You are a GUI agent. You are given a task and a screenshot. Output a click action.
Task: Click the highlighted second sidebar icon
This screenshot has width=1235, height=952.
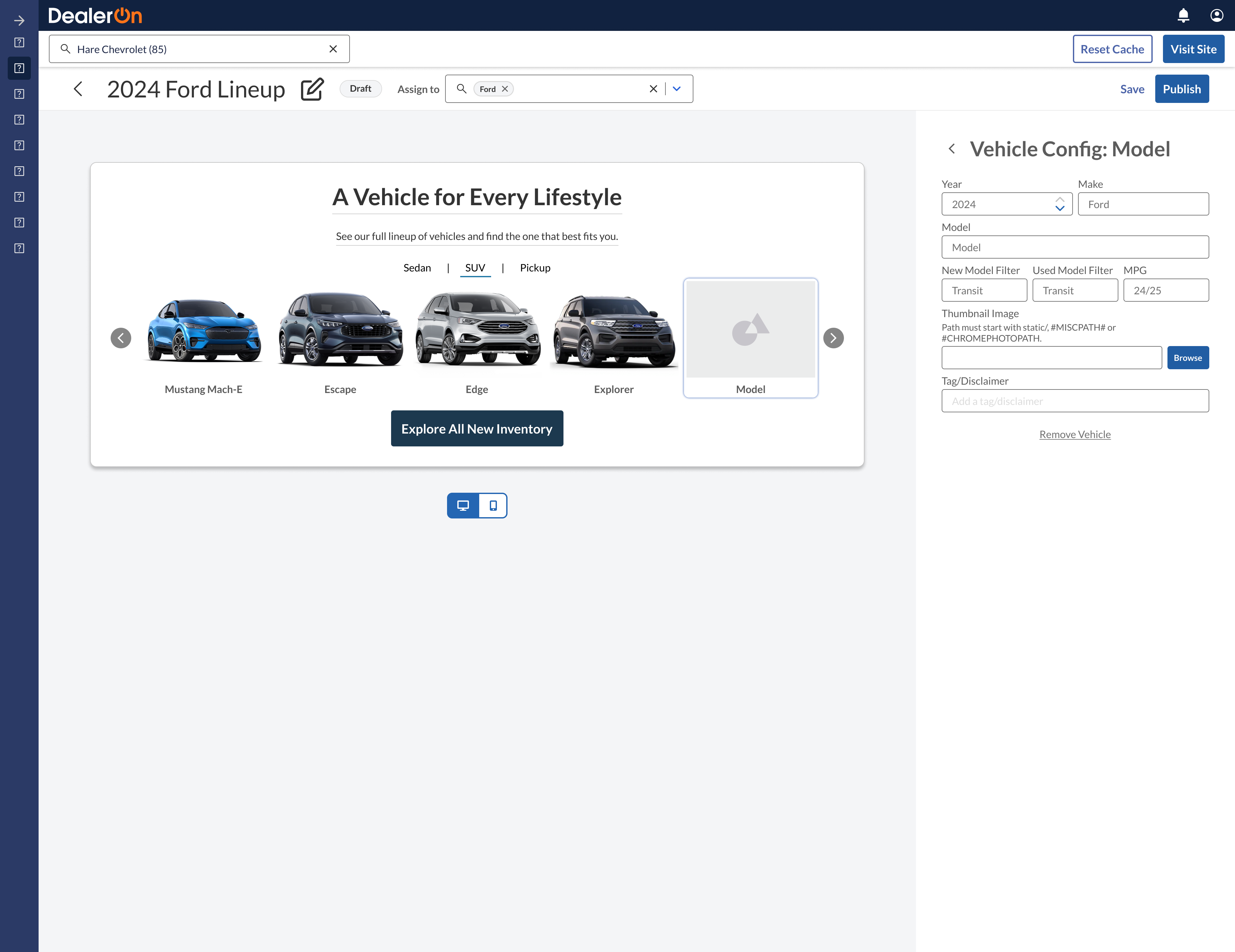click(19, 69)
